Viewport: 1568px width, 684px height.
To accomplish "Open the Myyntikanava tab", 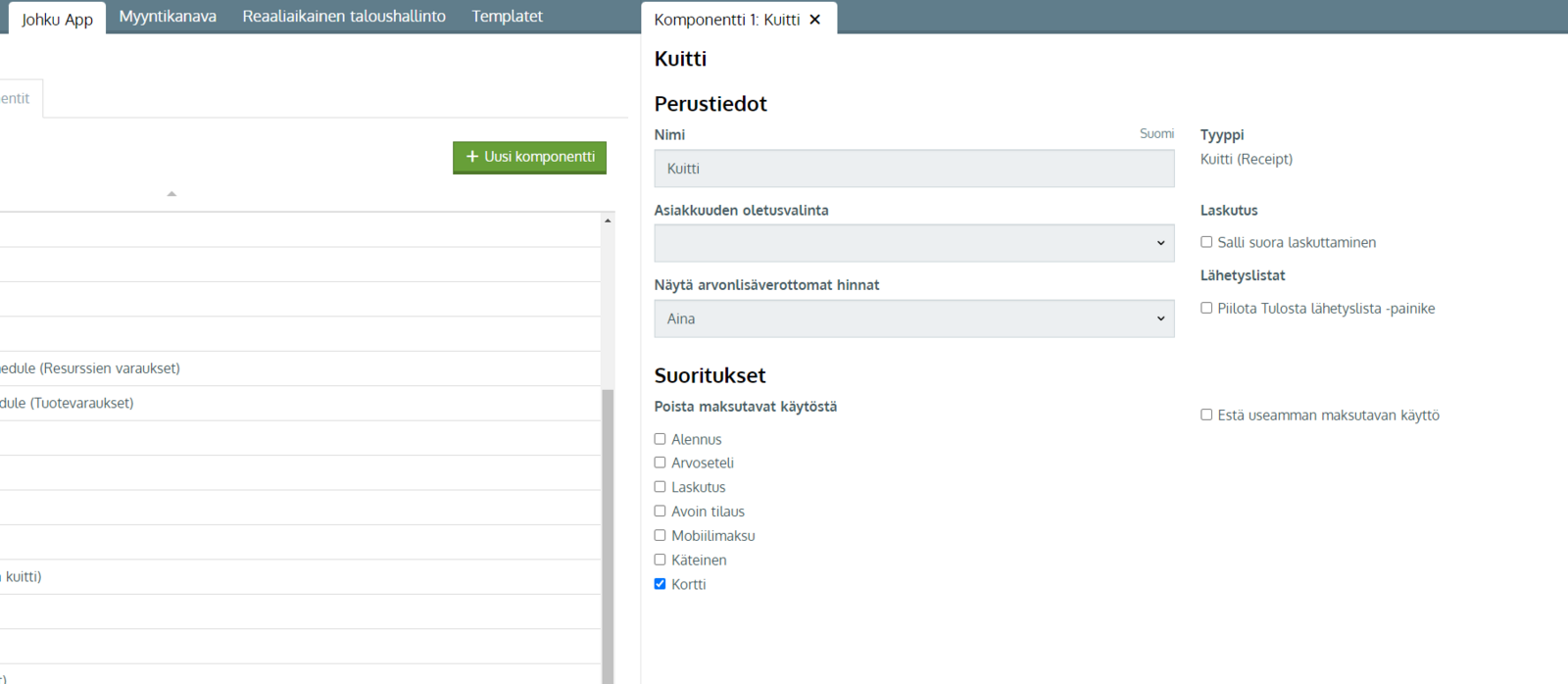I will [x=168, y=17].
